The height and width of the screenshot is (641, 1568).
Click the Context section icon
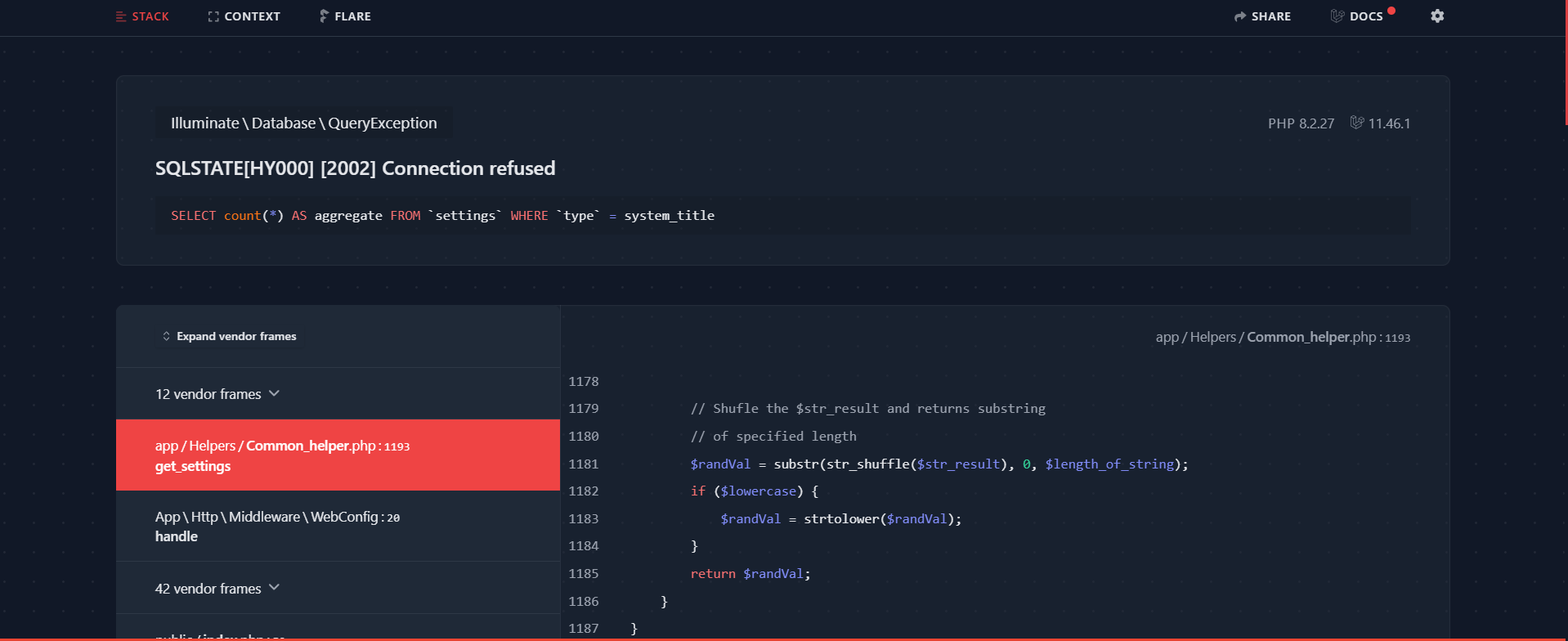pyautogui.click(x=213, y=16)
